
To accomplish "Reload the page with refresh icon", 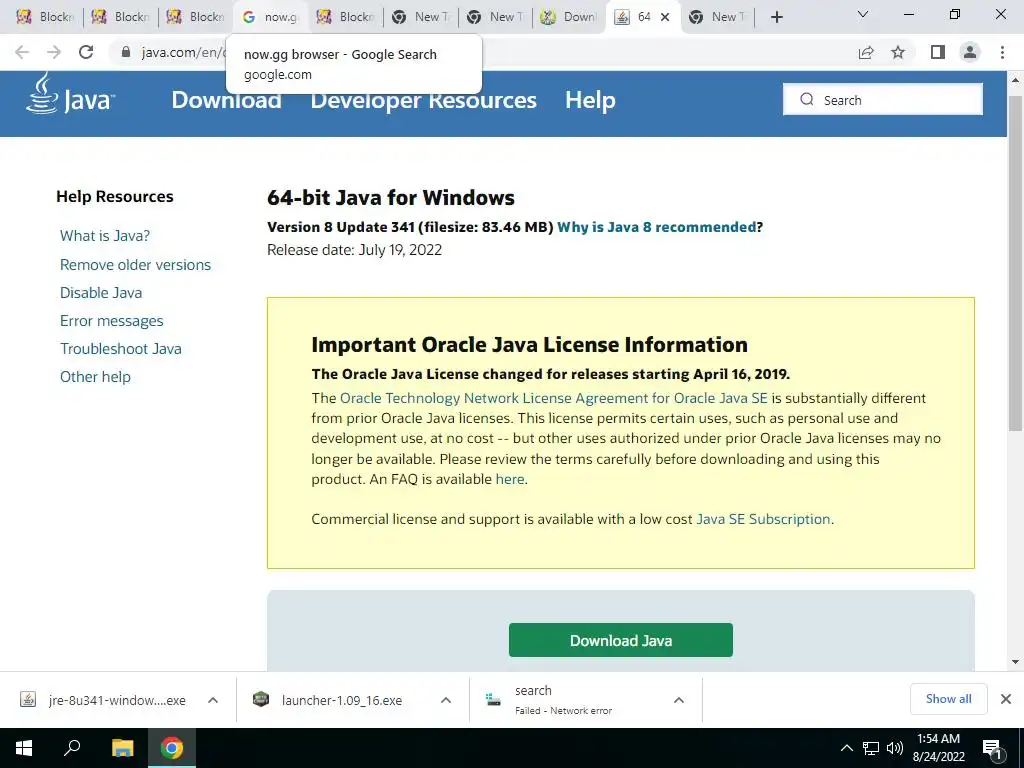I will coord(86,52).
